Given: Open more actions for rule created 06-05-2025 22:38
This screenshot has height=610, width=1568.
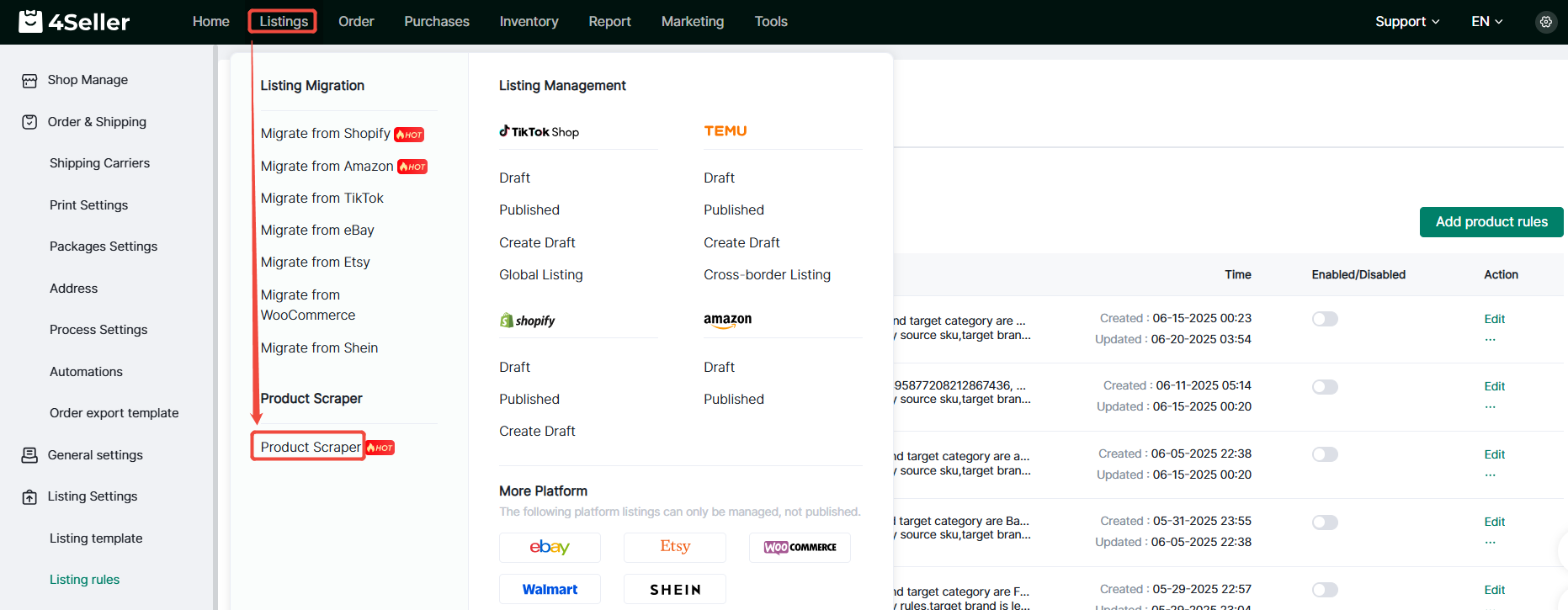Looking at the screenshot, I should (x=1490, y=475).
